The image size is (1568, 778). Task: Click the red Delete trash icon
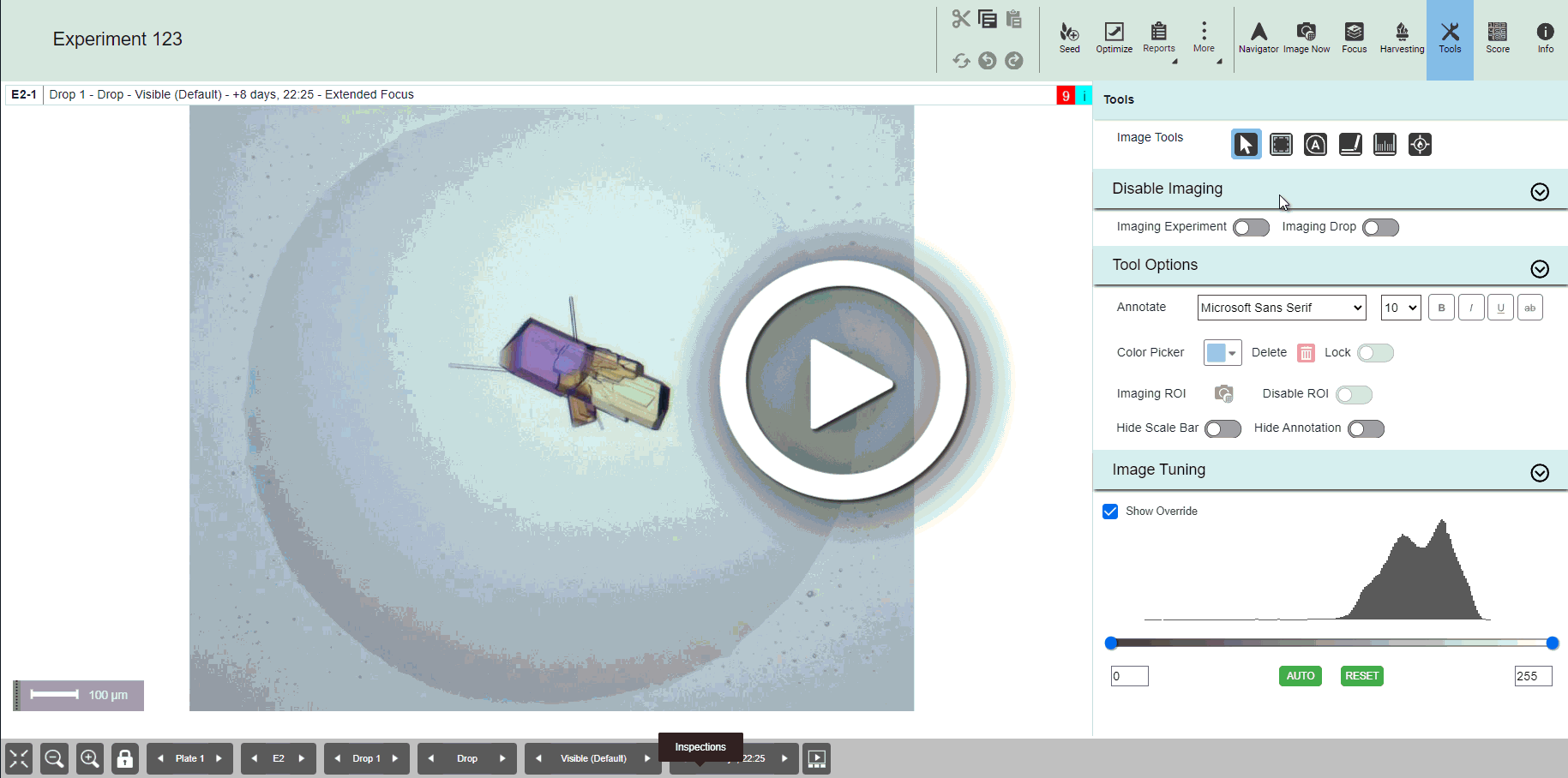[x=1306, y=353]
